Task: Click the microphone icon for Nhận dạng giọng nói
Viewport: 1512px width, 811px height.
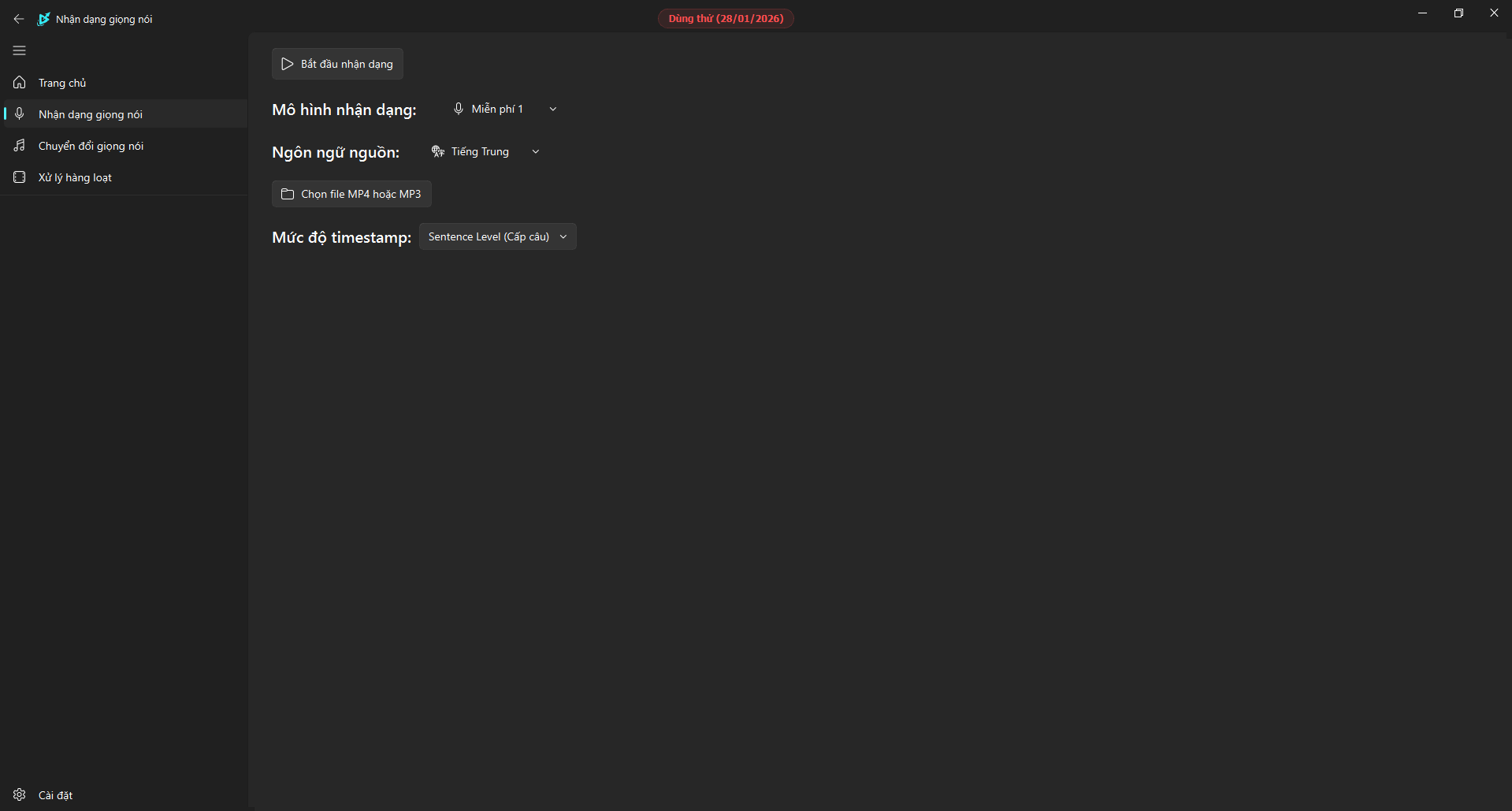Action: 20,114
